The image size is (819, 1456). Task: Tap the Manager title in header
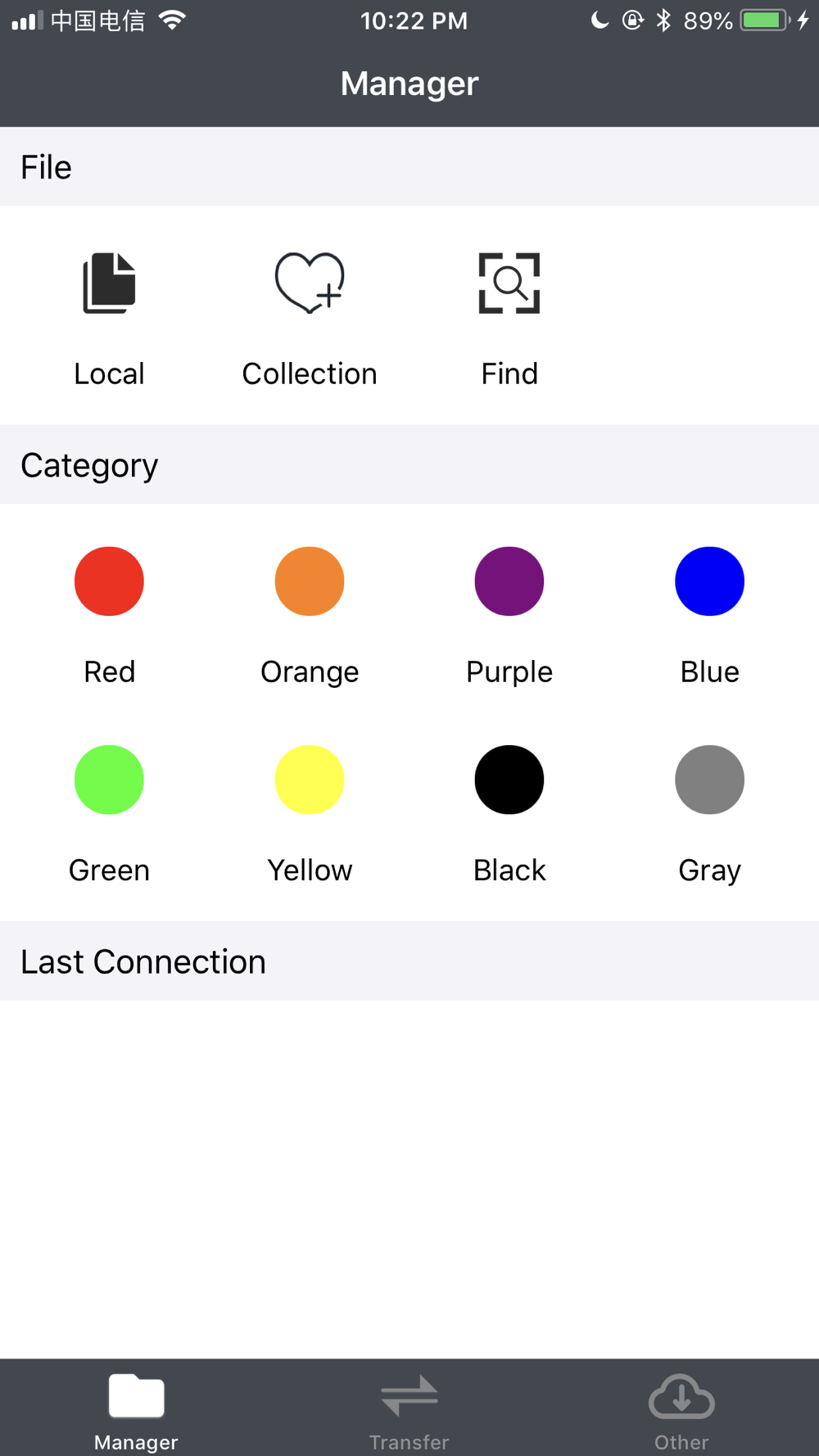click(x=409, y=84)
